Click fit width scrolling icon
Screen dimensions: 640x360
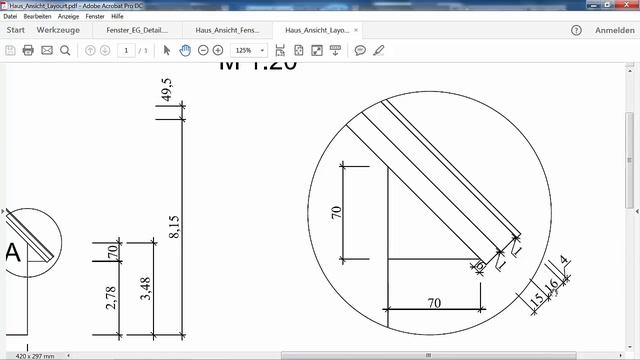point(280,50)
